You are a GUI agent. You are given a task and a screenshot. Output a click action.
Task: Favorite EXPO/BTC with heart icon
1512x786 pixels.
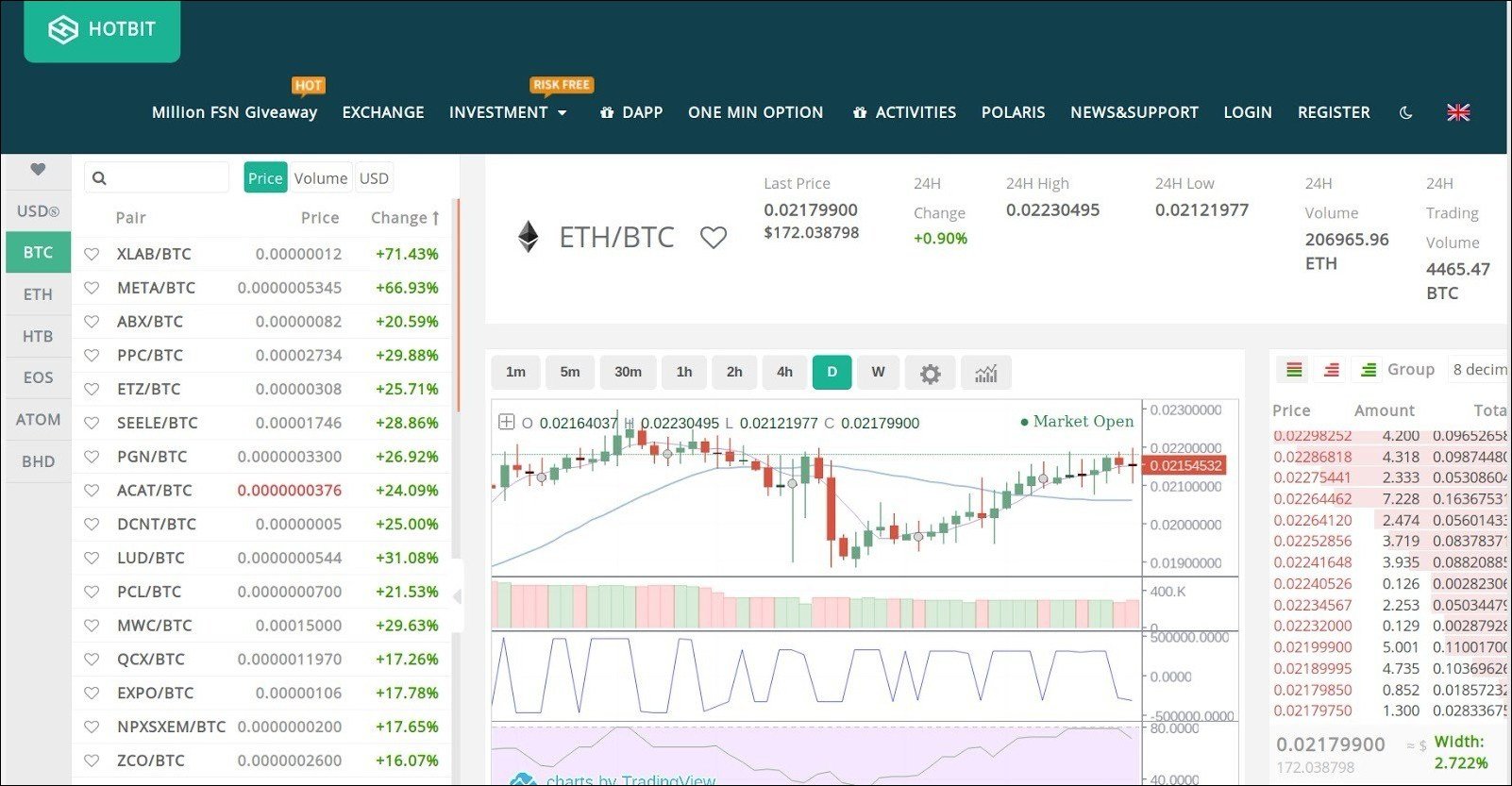(x=92, y=693)
